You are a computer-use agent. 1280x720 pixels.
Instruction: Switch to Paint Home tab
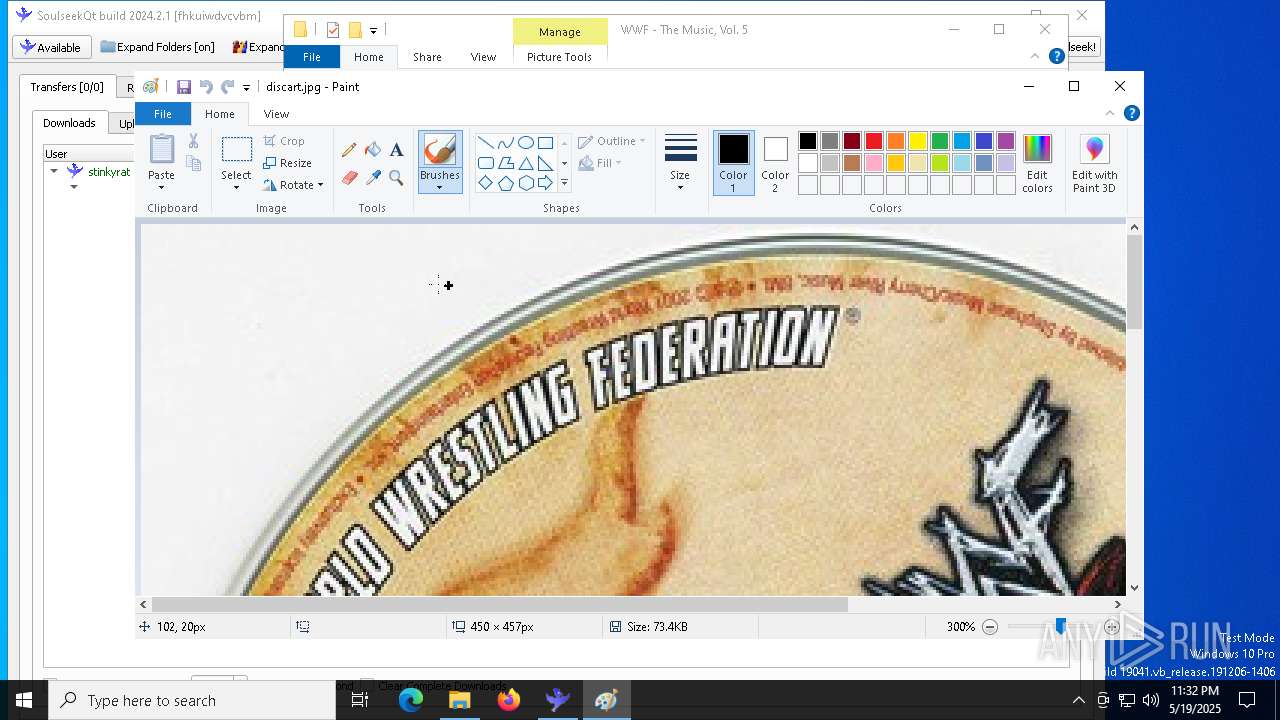[x=220, y=114]
